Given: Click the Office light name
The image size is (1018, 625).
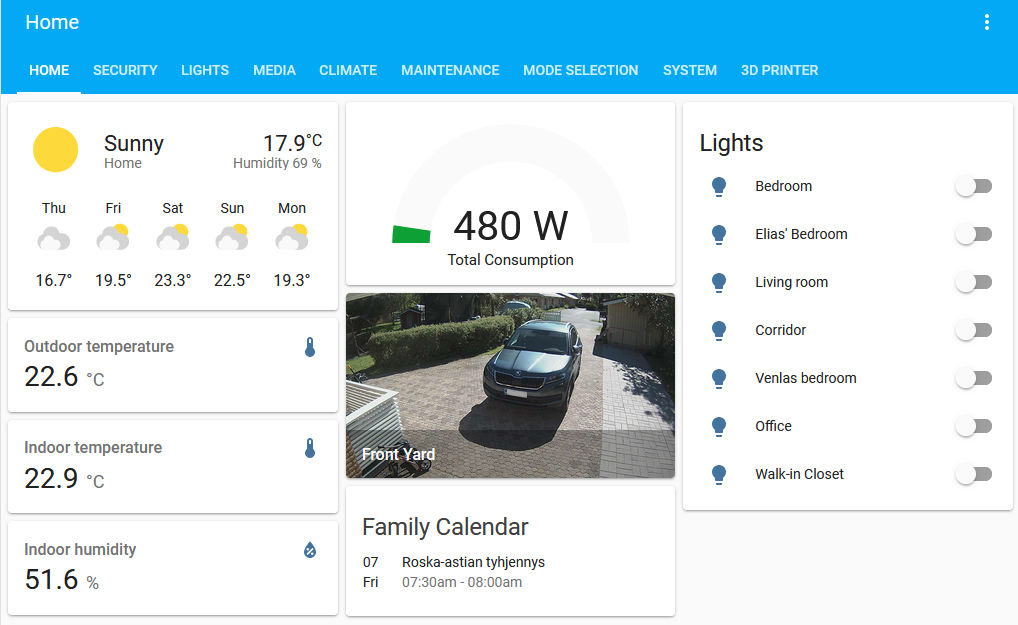Looking at the screenshot, I should 773,426.
